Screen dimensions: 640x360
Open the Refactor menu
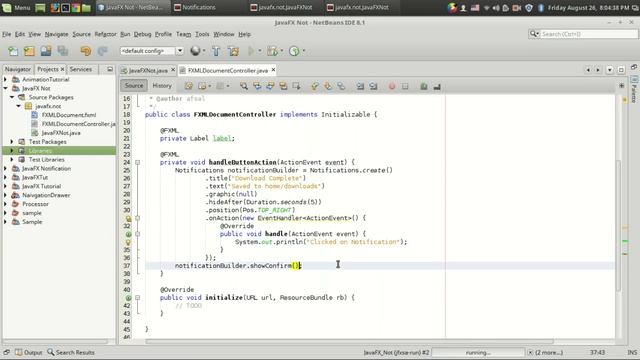[105, 34]
